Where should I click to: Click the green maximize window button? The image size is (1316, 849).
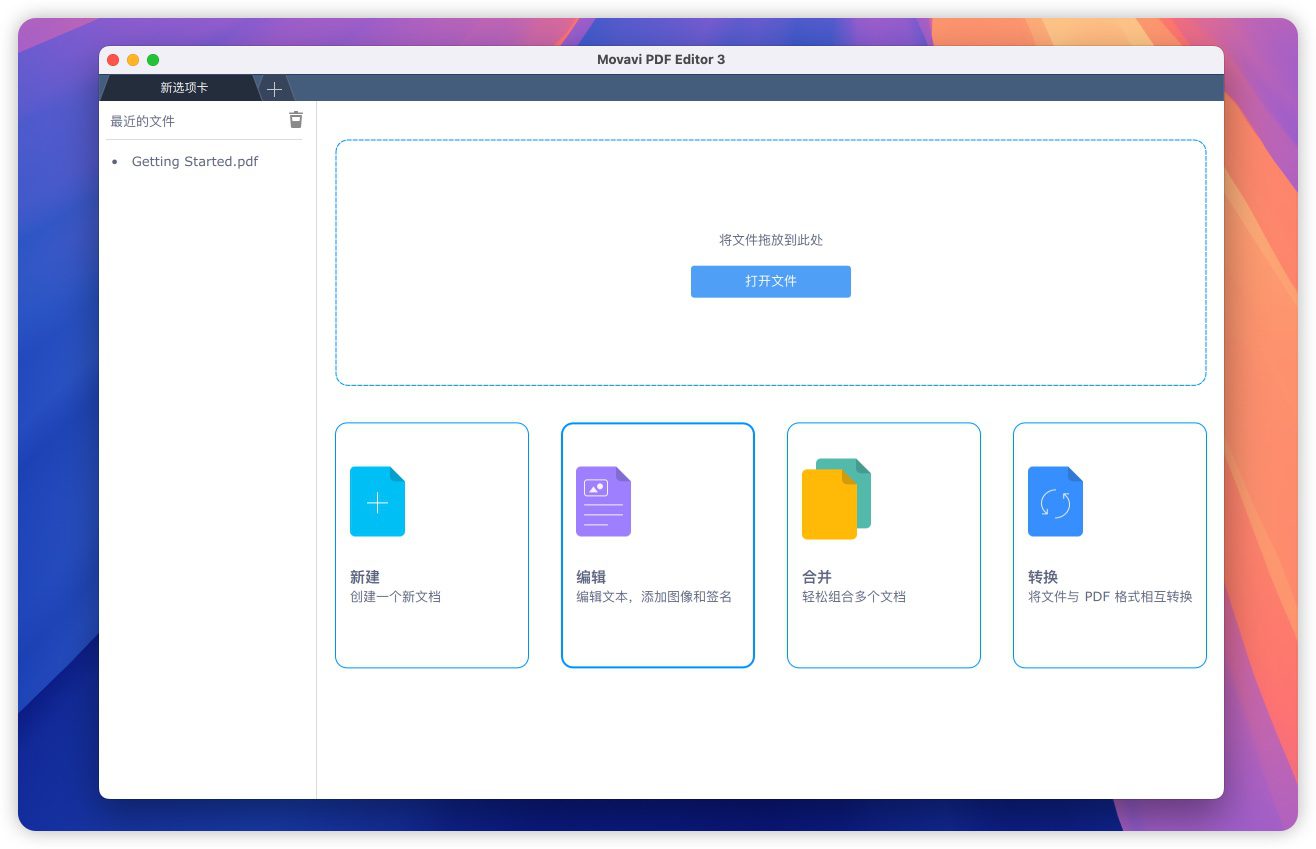[153, 60]
